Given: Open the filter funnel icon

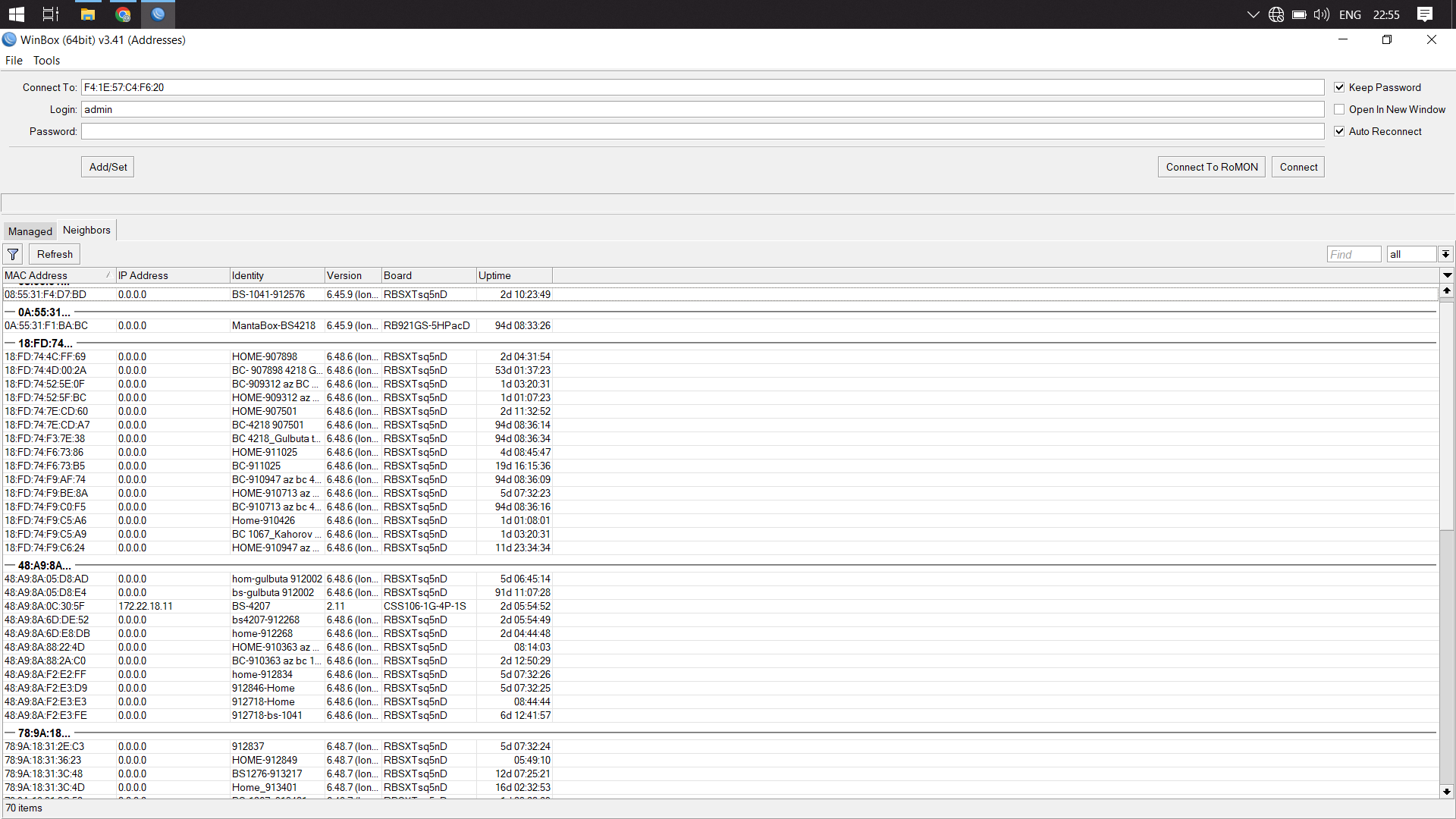Looking at the screenshot, I should click(13, 255).
